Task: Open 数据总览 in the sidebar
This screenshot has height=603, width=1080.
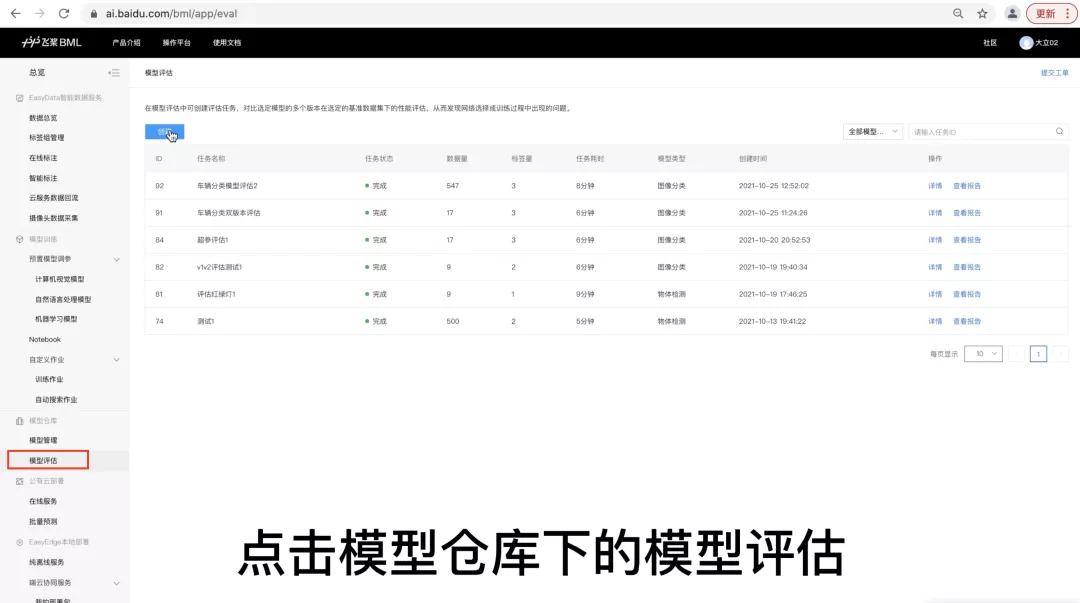Action: [43, 118]
